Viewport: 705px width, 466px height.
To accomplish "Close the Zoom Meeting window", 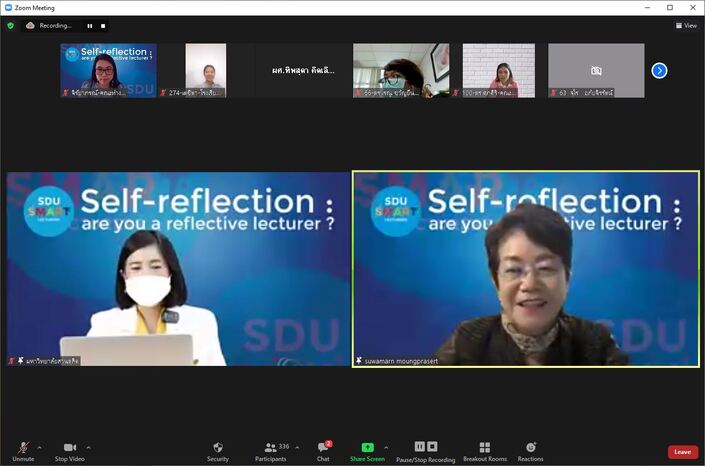I will pyautogui.click(x=693, y=8).
